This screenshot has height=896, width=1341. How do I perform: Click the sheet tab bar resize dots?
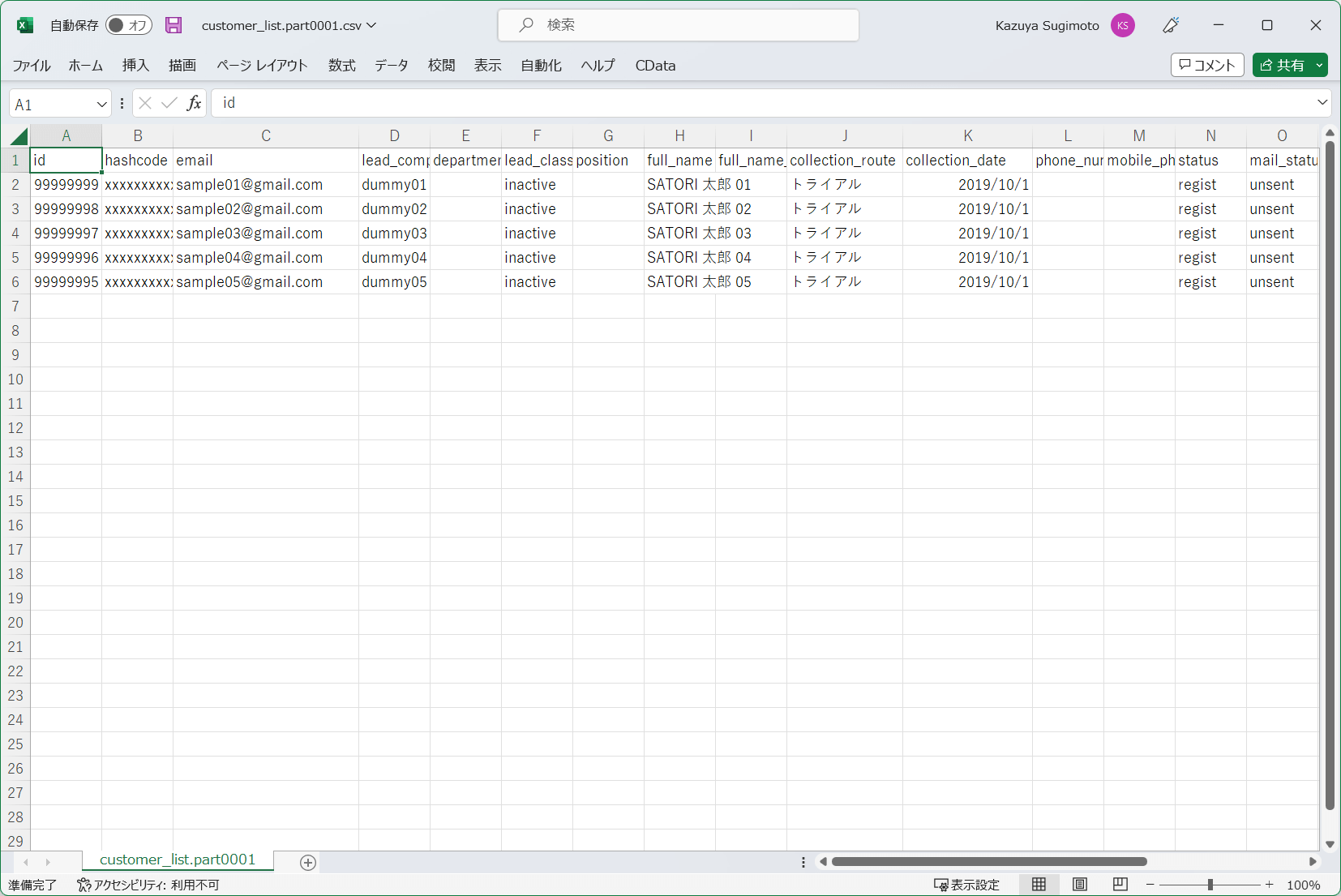click(x=803, y=862)
